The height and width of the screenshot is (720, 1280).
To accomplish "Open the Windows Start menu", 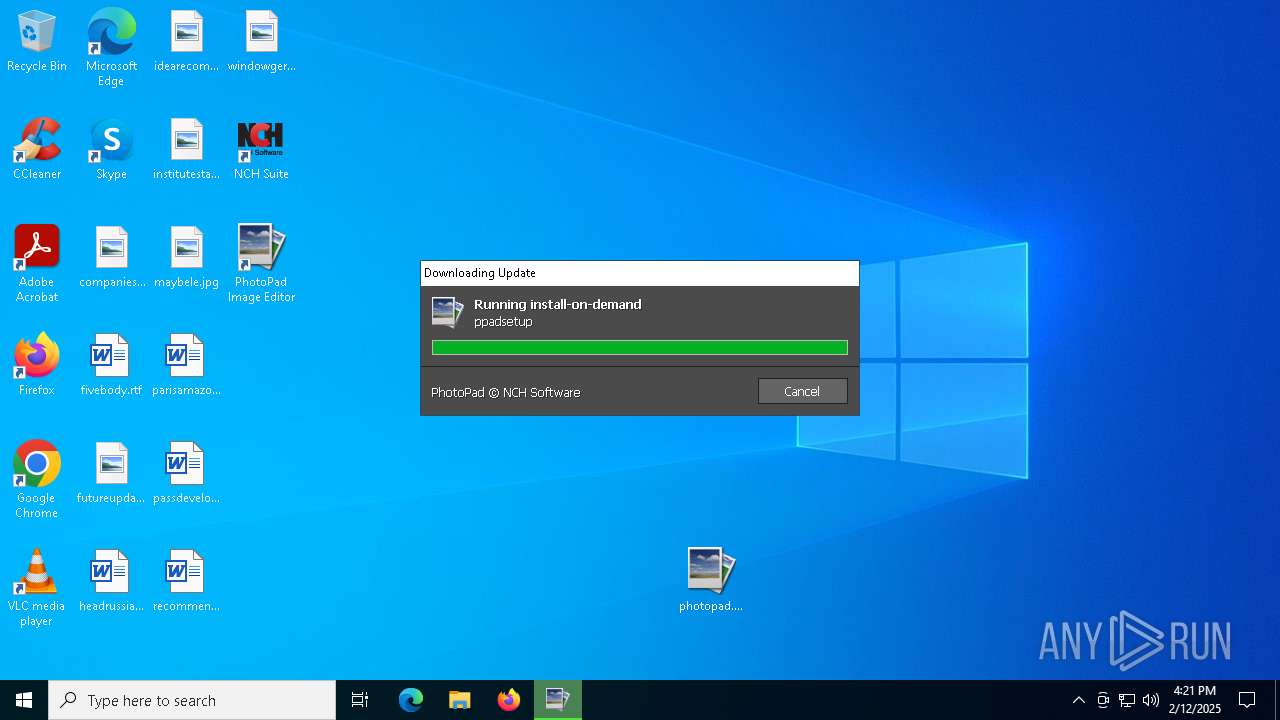I will (x=24, y=700).
